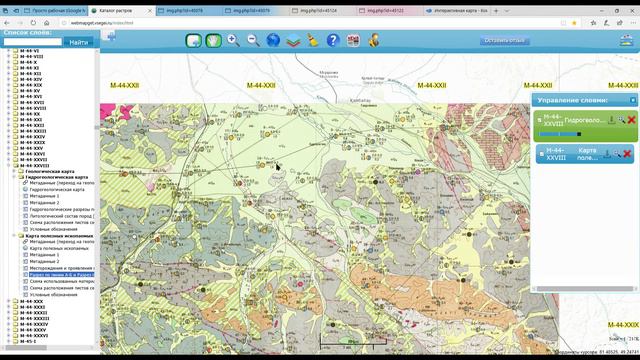Open Метаданные link under Гидрогеологическая карта
This screenshot has height=360, width=640.
click(x=62, y=183)
